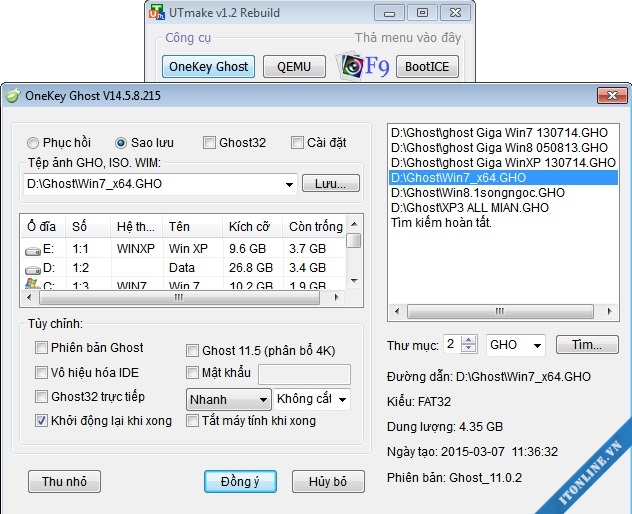The width and height of the screenshot is (632, 514).
Task: Select ghost Giga WinXP 130714.GHO in list
Action: click(503, 162)
